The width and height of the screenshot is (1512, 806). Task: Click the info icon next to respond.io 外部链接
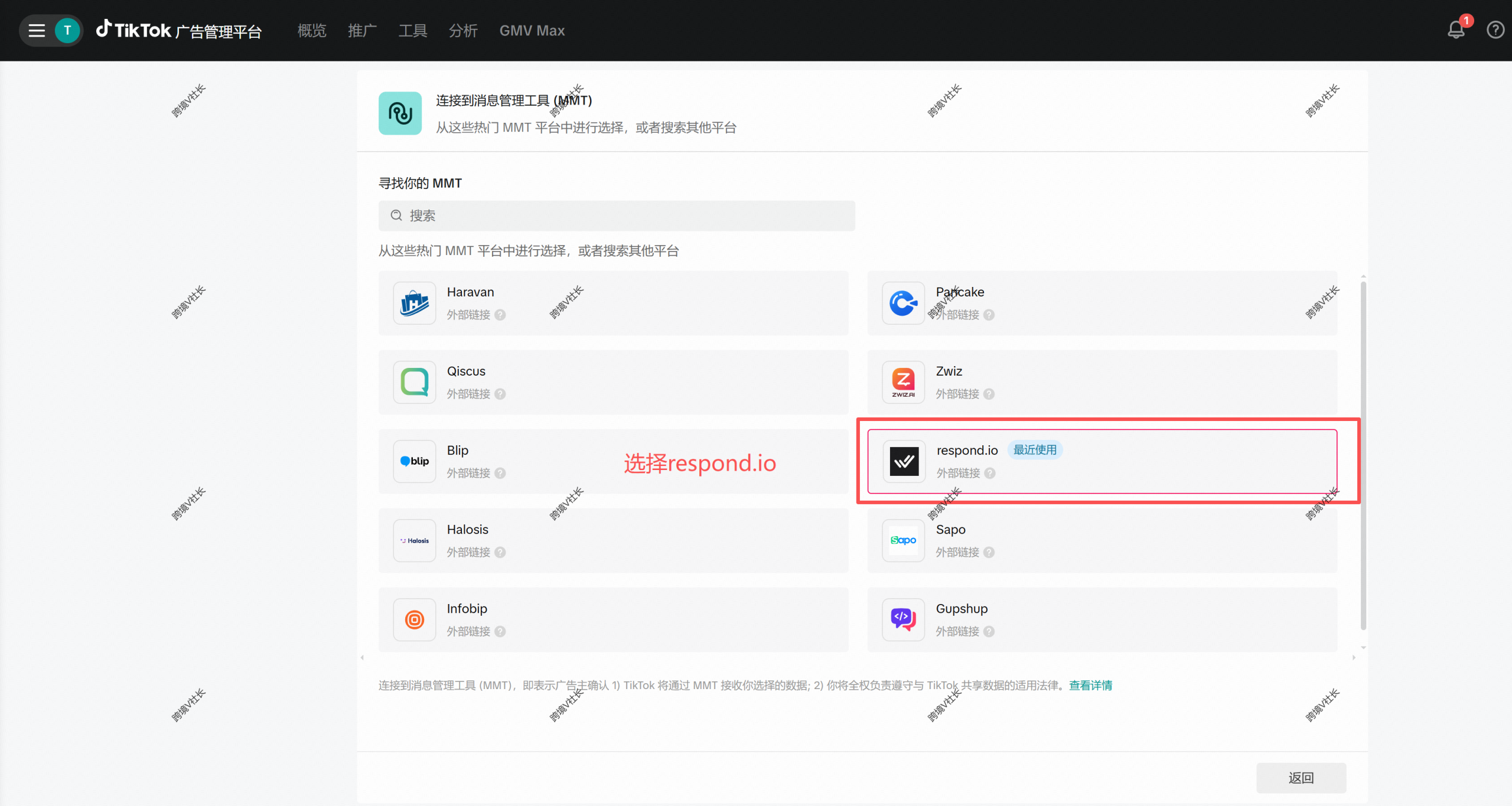coord(990,473)
